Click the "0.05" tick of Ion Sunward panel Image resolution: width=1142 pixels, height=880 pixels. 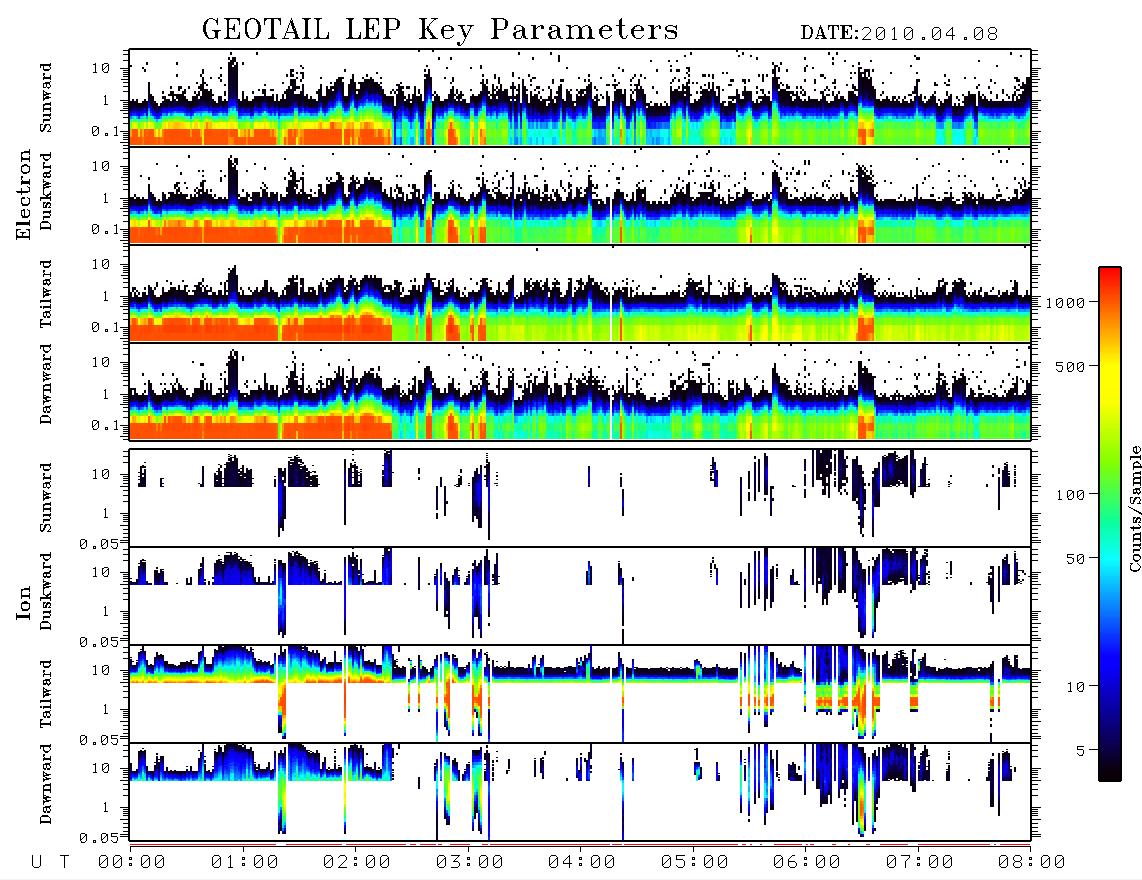point(98,543)
